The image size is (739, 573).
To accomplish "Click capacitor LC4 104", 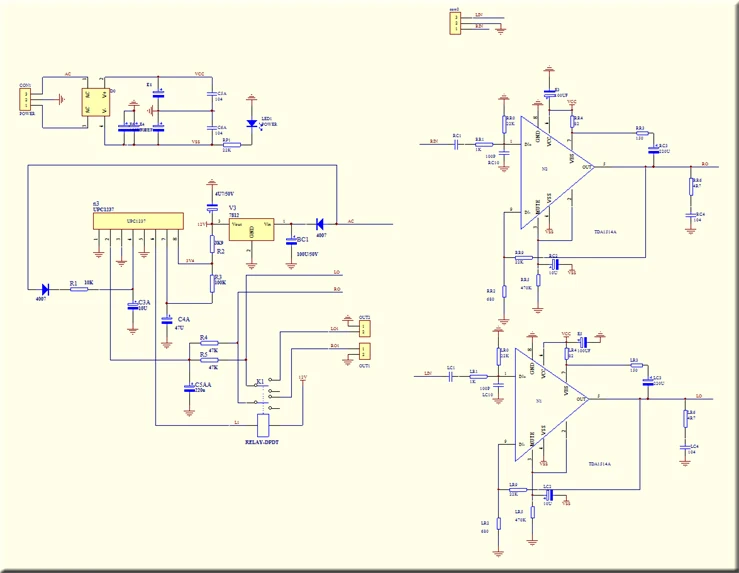I will click(686, 447).
